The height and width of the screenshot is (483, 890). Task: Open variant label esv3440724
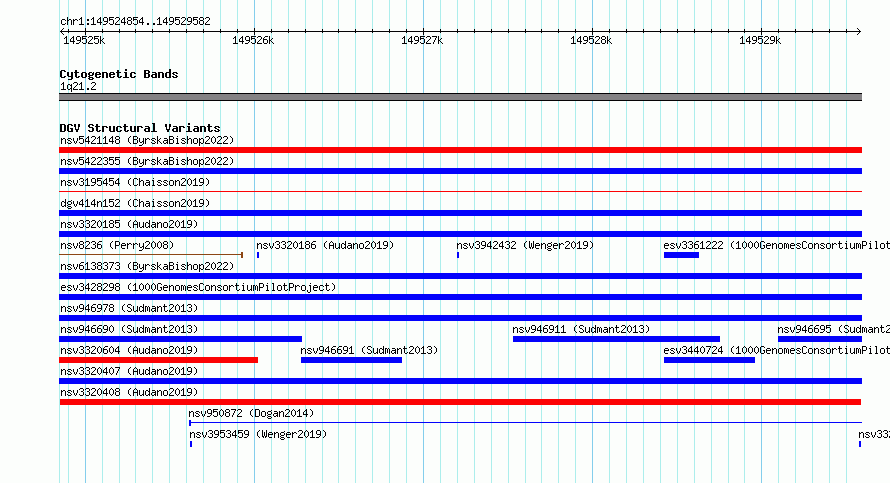click(776, 350)
